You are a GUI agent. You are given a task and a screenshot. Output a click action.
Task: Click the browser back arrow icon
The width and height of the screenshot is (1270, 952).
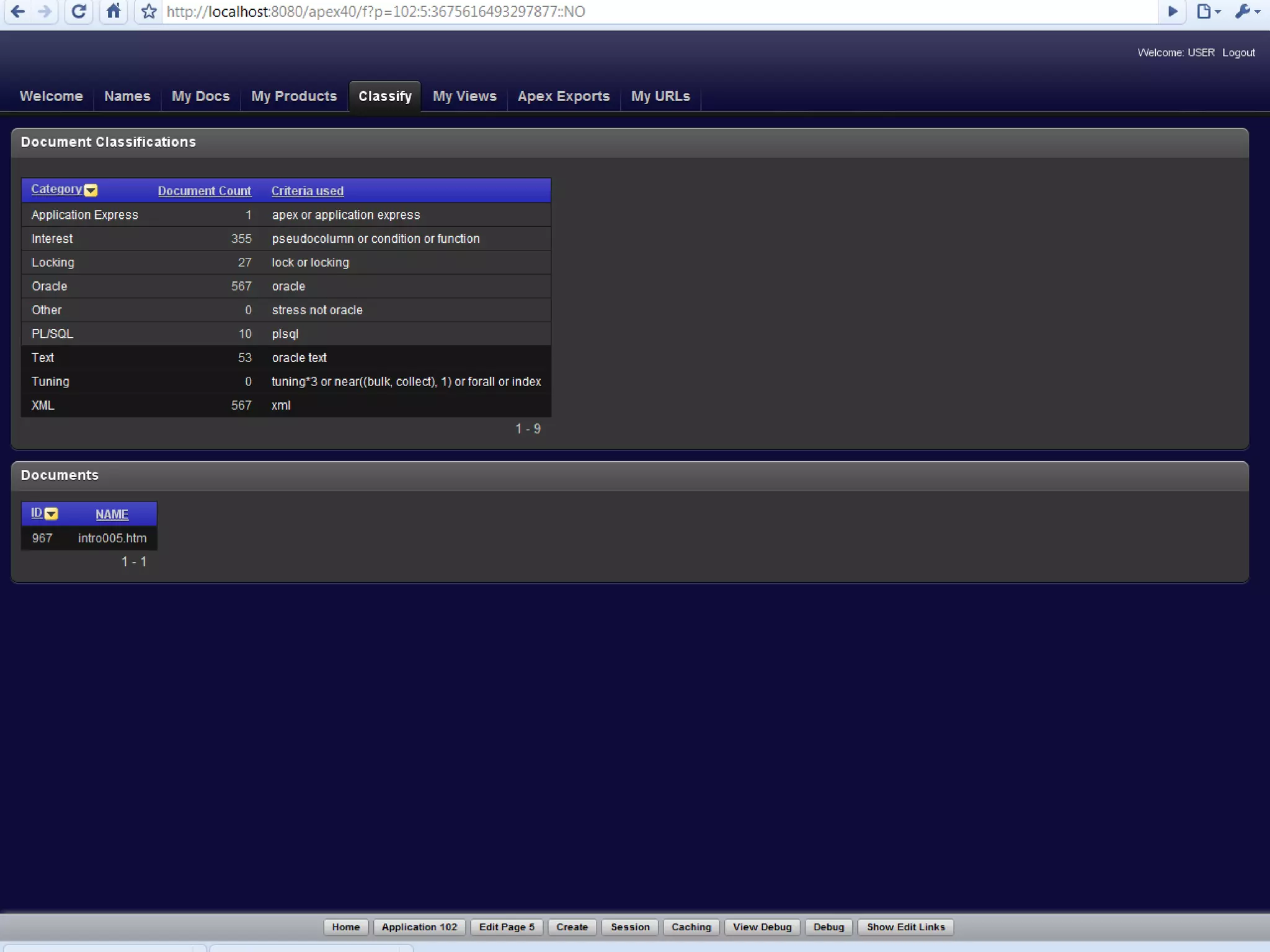(x=18, y=11)
